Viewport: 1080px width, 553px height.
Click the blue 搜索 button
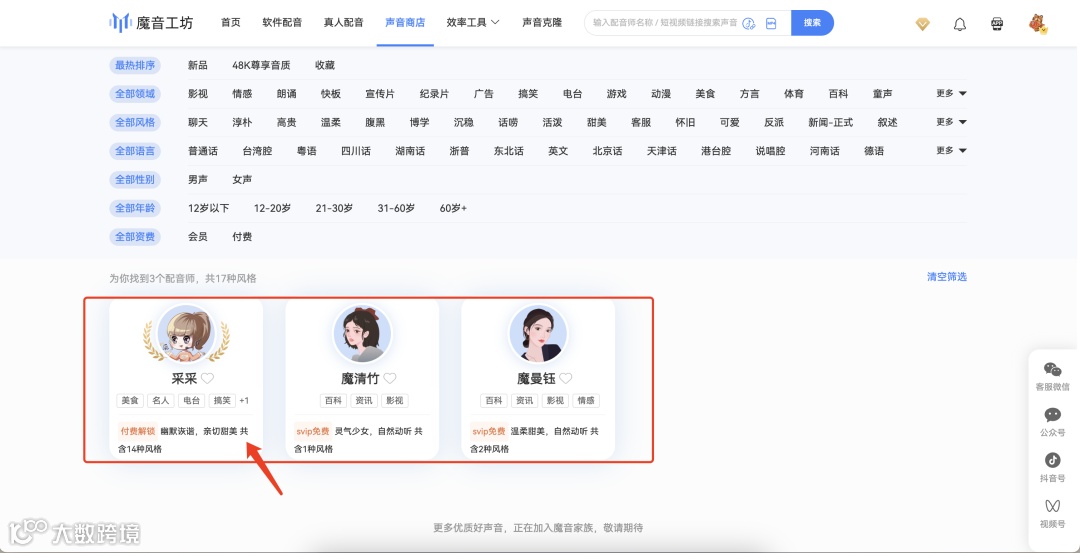tap(812, 23)
